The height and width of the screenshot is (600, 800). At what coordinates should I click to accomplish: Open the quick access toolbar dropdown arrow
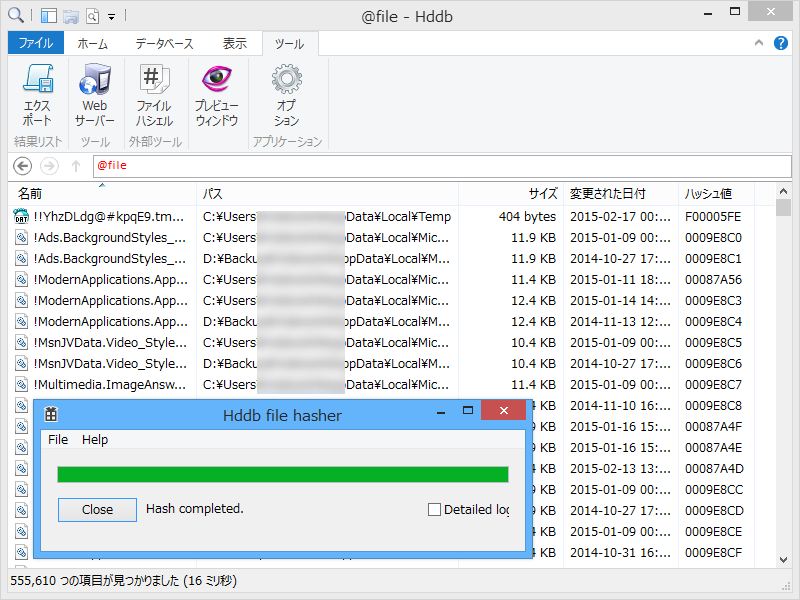pos(110,16)
